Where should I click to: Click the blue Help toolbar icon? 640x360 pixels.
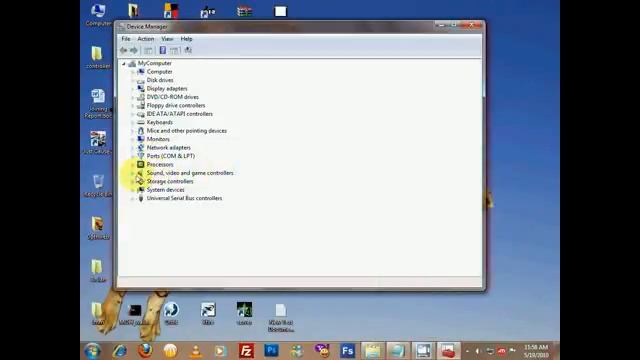(162, 50)
